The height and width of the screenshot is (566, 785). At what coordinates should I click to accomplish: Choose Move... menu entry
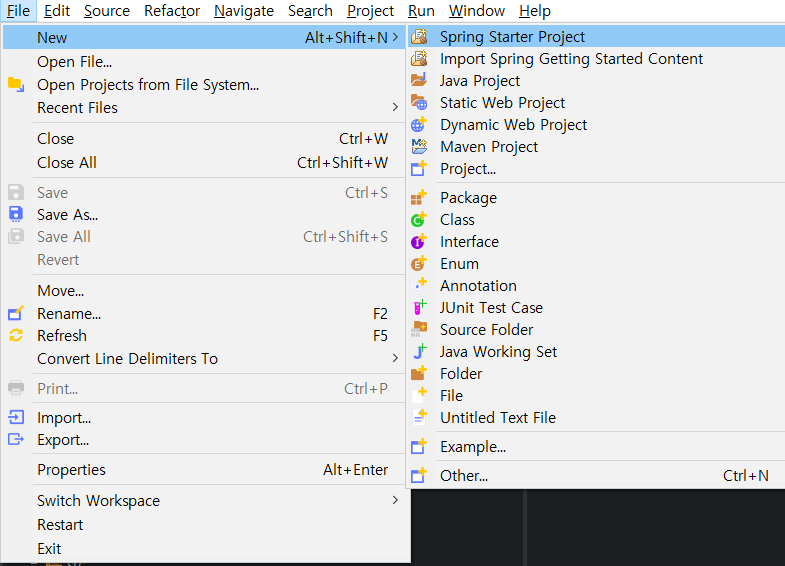(204, 290)
